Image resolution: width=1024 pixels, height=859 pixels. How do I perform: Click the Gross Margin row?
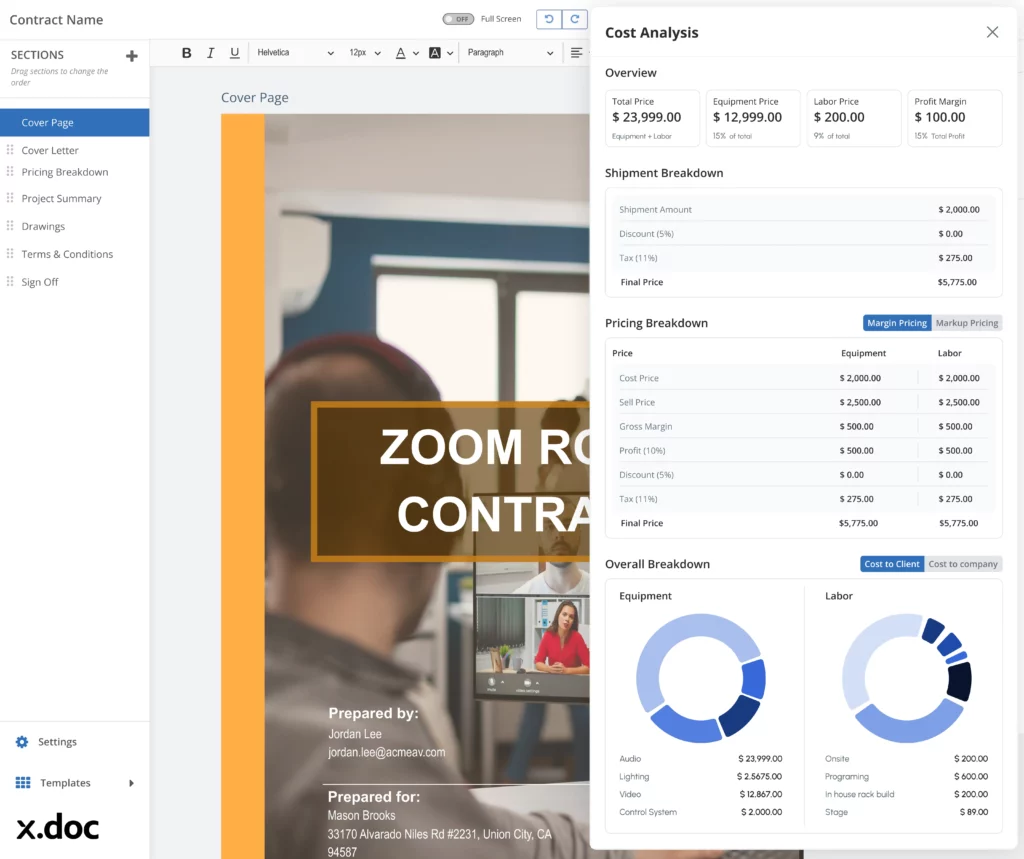(x=803, y=427)
